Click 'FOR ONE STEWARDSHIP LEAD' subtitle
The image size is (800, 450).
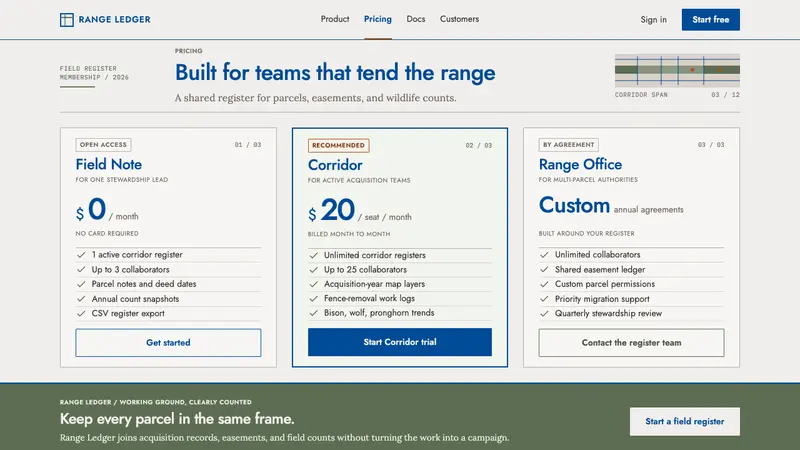(122, 180)
